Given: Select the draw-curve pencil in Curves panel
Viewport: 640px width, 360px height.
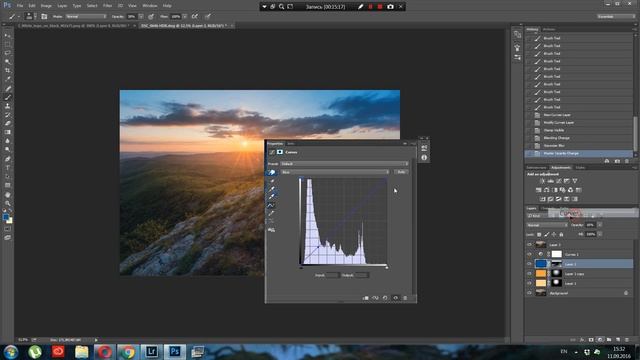Looking at the screenshot, I should tap(271, 213).
